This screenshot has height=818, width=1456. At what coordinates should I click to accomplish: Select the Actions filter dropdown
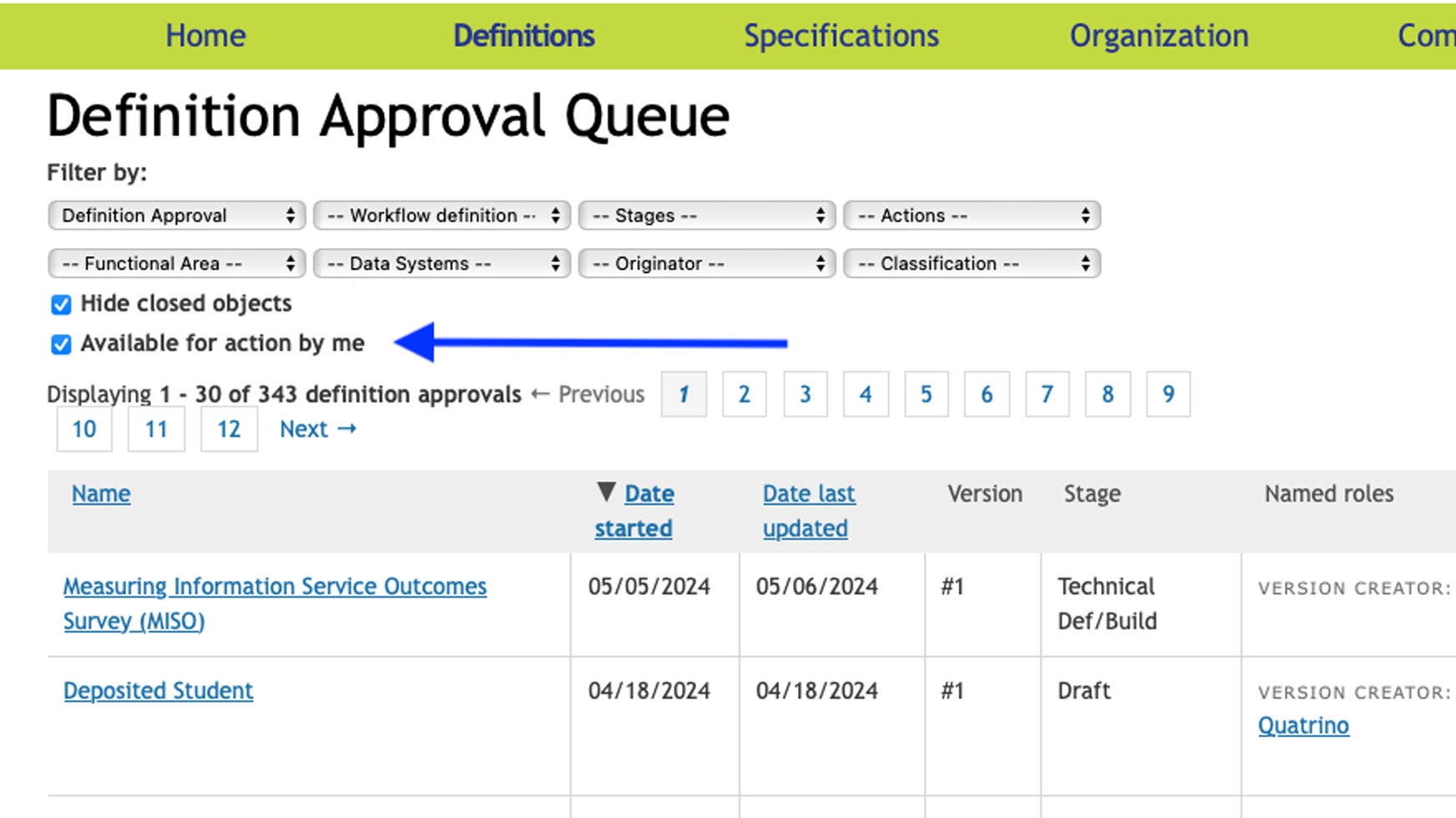point(972,215)
